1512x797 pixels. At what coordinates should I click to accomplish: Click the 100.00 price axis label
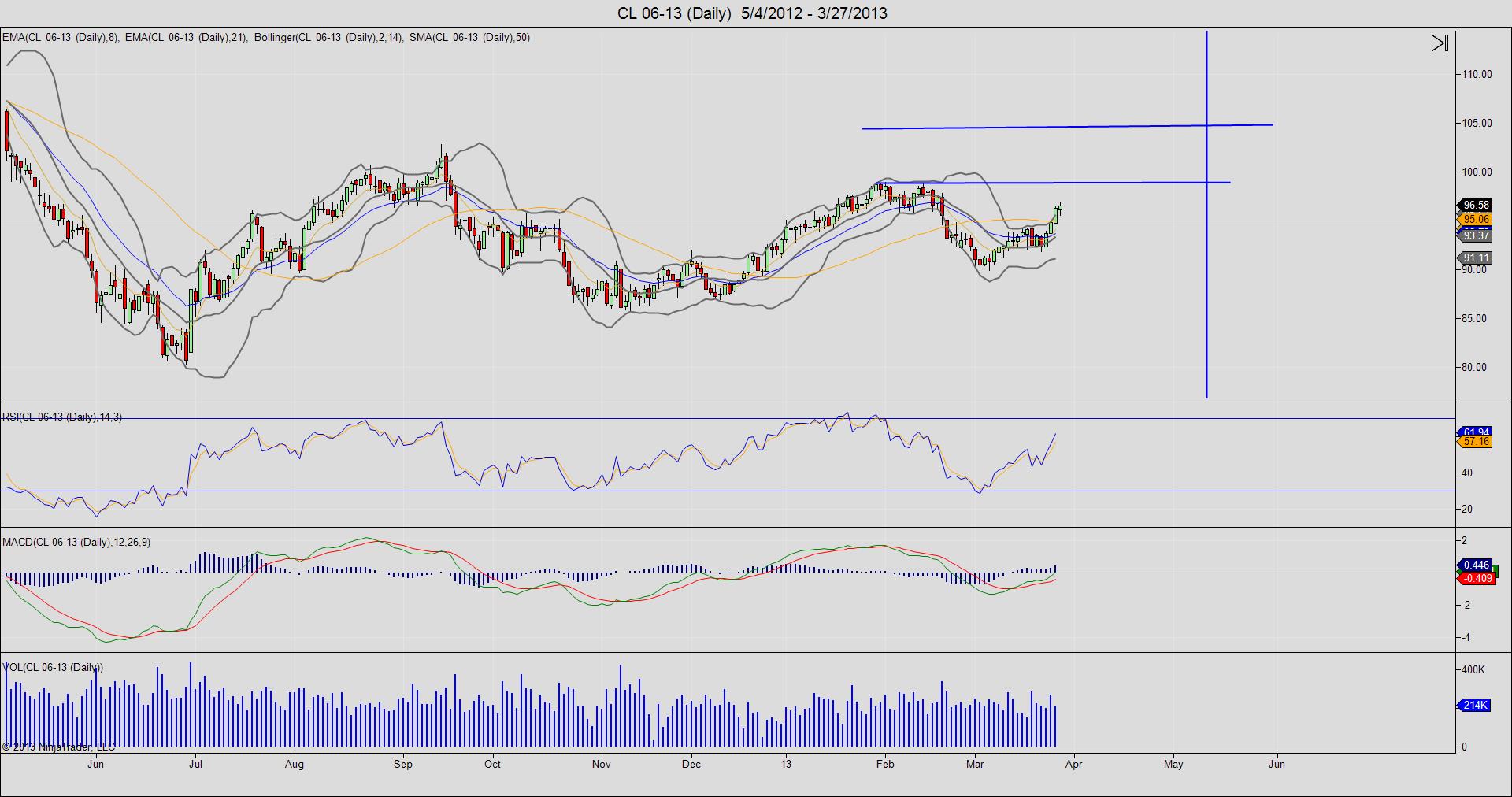[1477, 172]
